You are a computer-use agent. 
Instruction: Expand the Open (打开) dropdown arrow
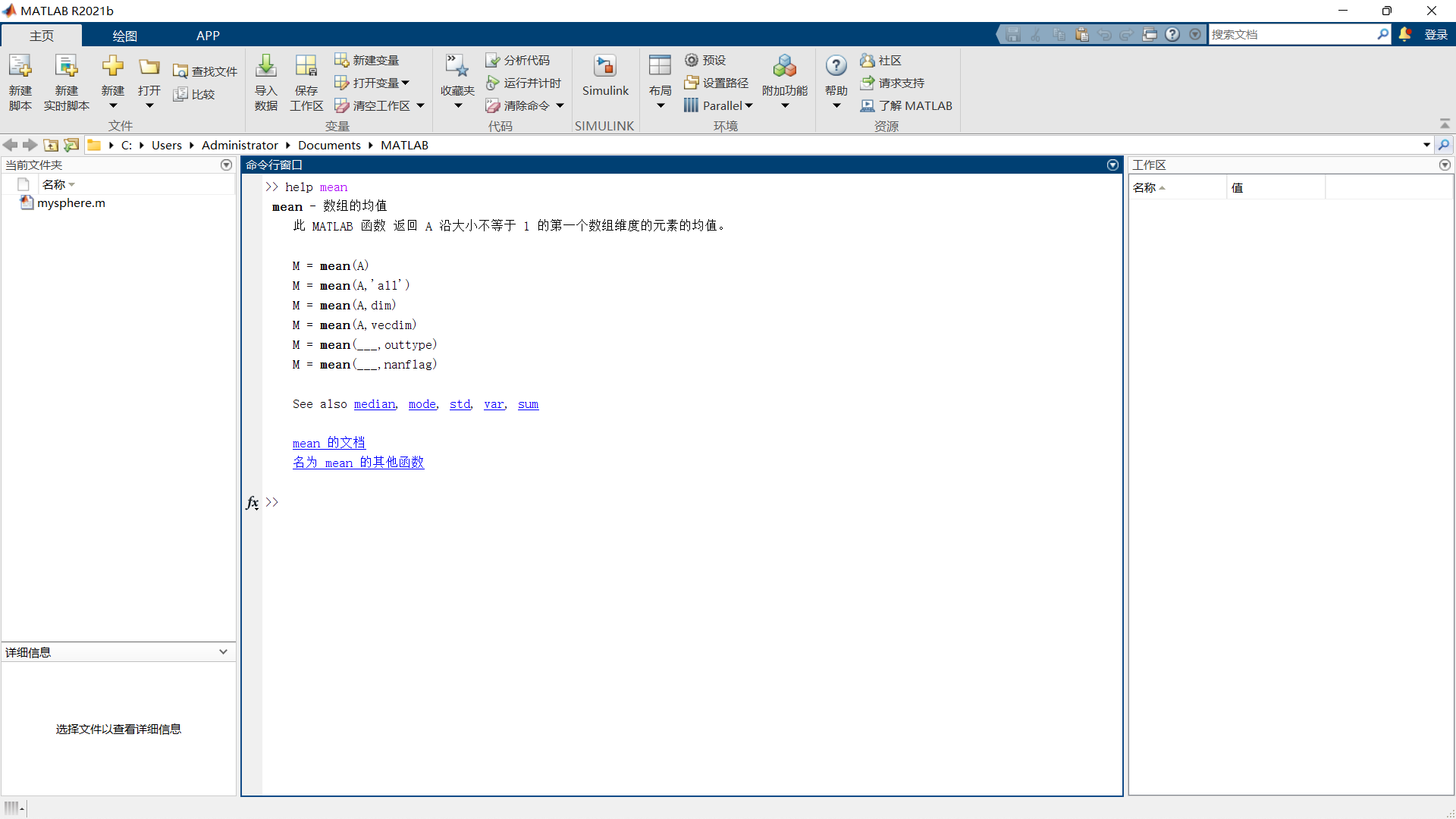tap(149, 106)
